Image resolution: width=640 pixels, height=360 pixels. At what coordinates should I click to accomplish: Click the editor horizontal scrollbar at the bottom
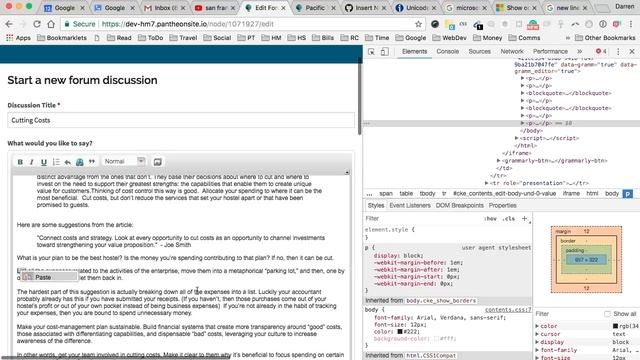coord(116,358)
